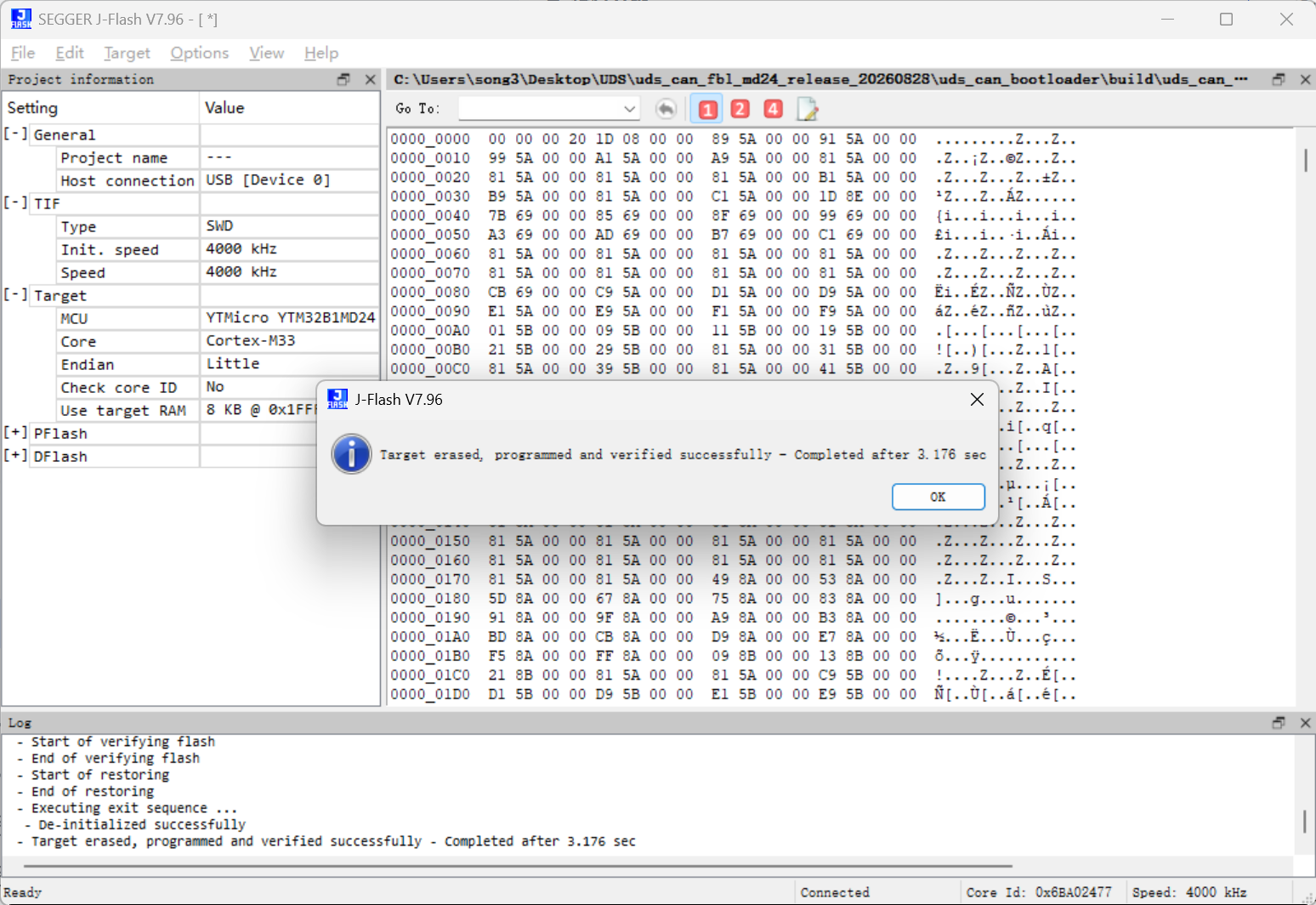Switch hex view to 2-byte display mode

click(740, 109)
